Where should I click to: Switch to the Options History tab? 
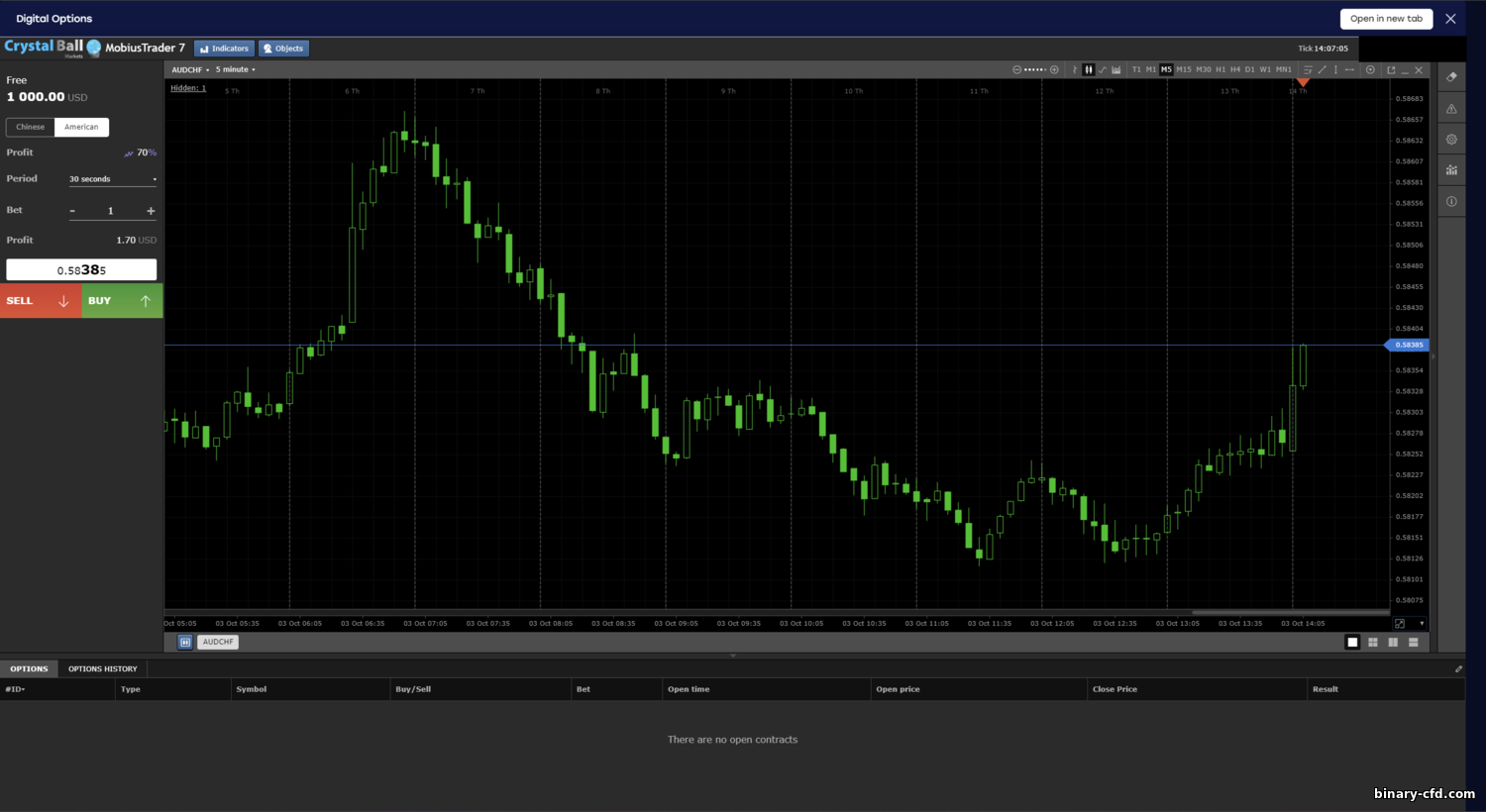[x=103, y=669]
